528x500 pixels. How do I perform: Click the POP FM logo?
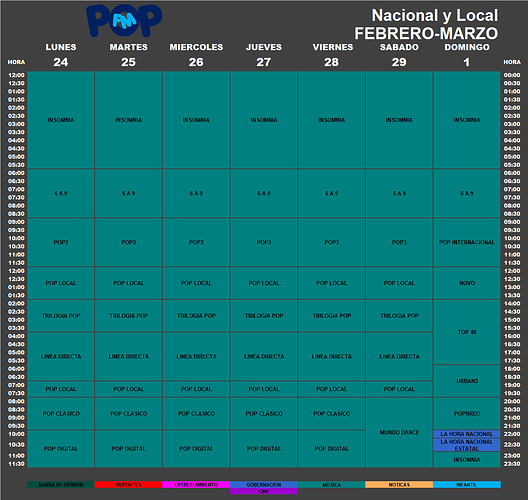click(x=124, y=21)
